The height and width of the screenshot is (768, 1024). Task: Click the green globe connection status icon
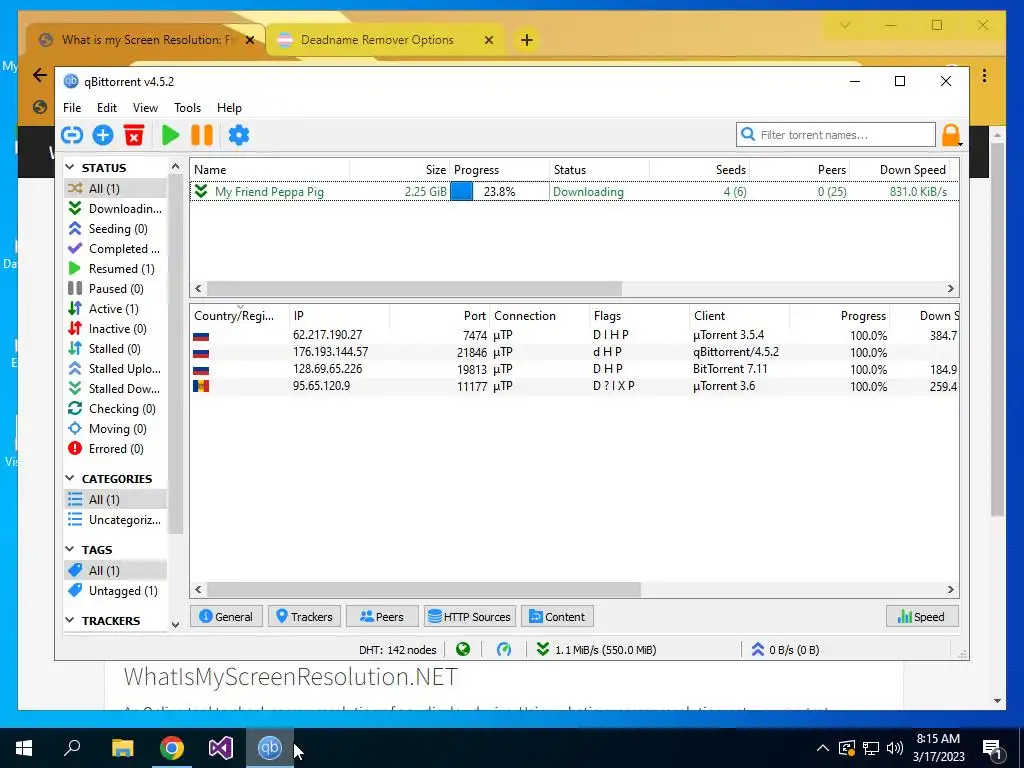pos(463,649)
